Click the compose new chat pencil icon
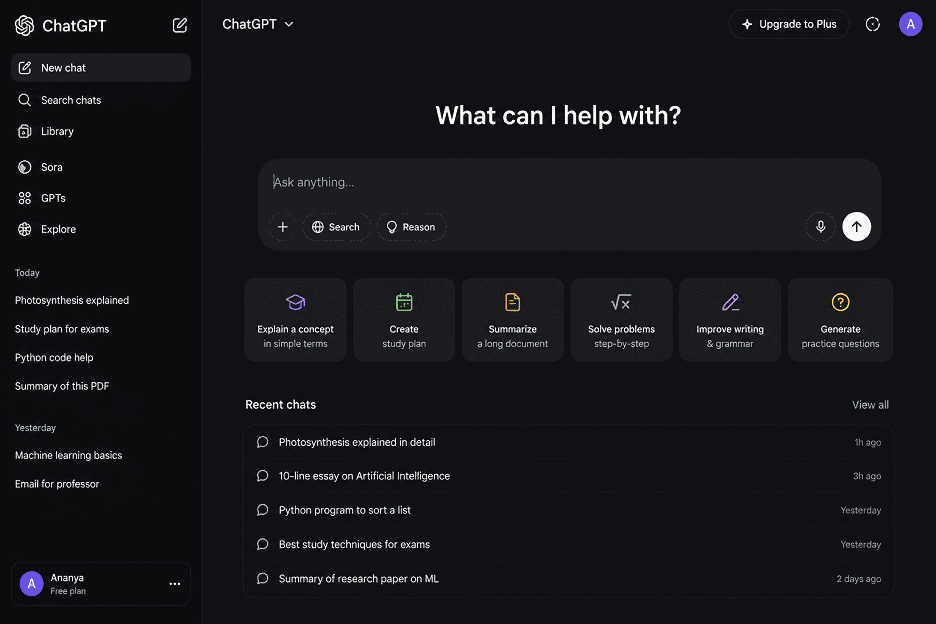Viewport: 936px width, 624px height. tap(180, 25)
